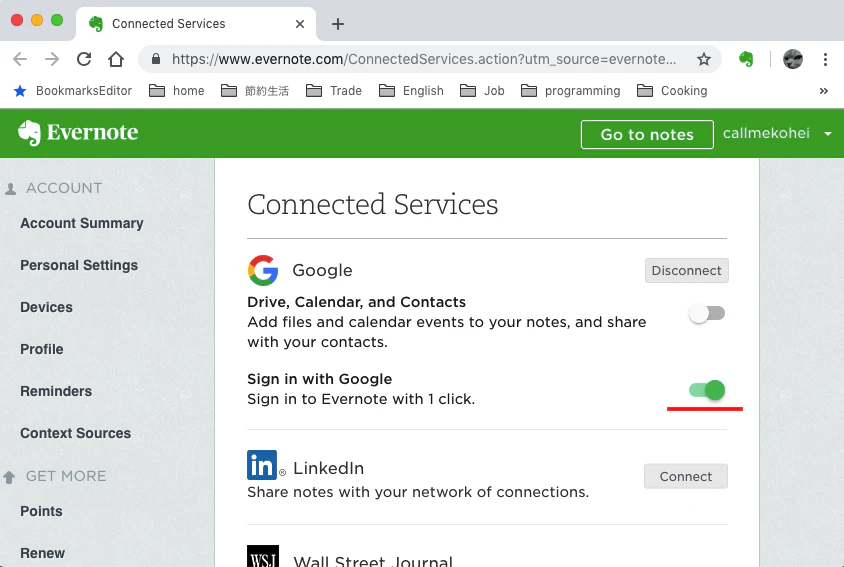The width and height of the screenshot is (844, 567).
Task: Open Context Sources in the sidebar
Action: pos(75,433)
